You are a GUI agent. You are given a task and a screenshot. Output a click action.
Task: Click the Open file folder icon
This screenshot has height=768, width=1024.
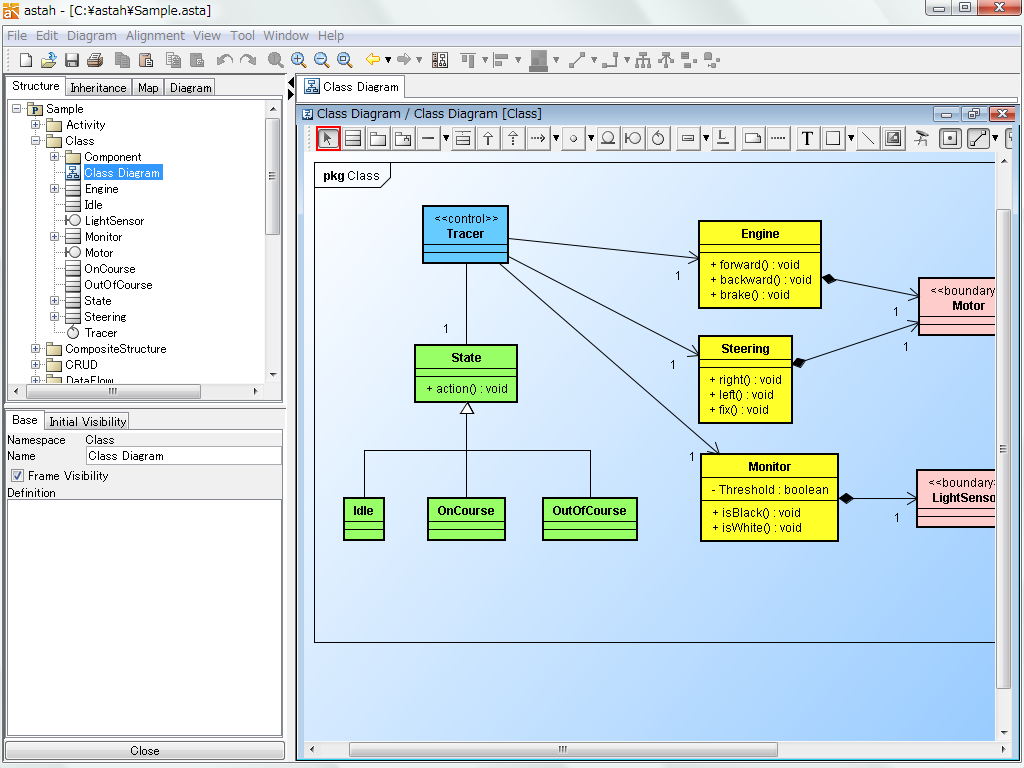point(48,60)
